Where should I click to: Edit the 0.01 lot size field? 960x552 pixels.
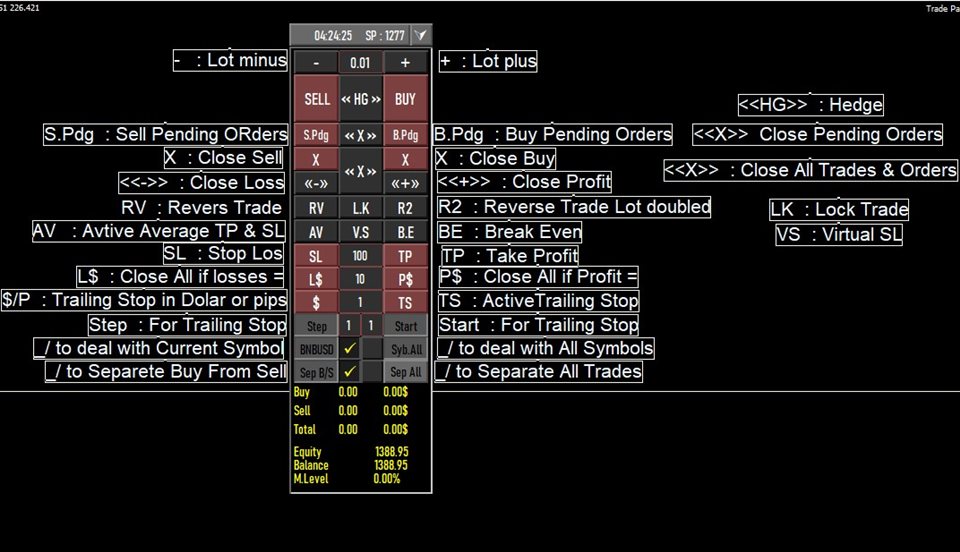click(360, 62)
